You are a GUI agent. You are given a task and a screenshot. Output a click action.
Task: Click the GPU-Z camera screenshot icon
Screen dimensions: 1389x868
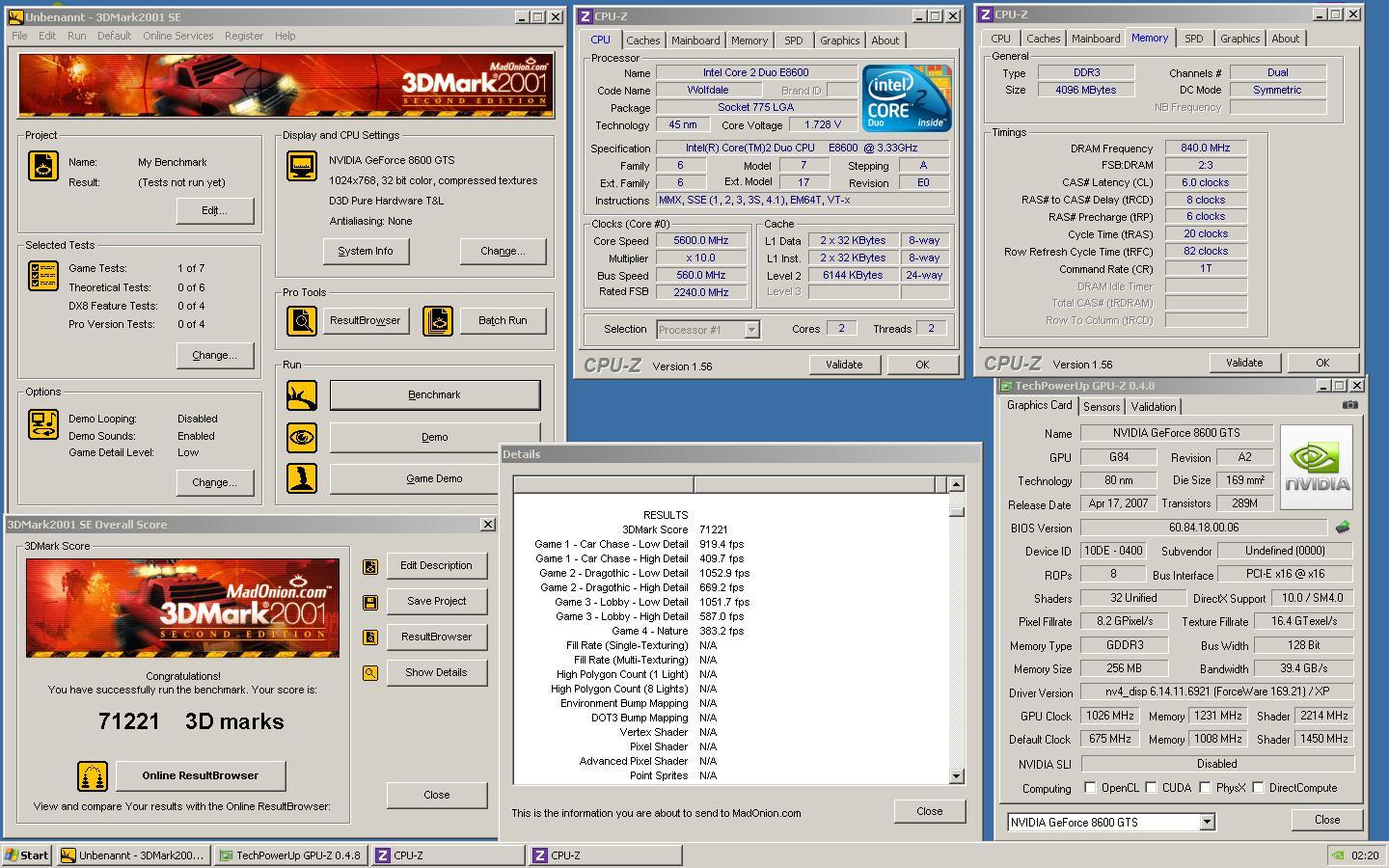click(1349, 405)
